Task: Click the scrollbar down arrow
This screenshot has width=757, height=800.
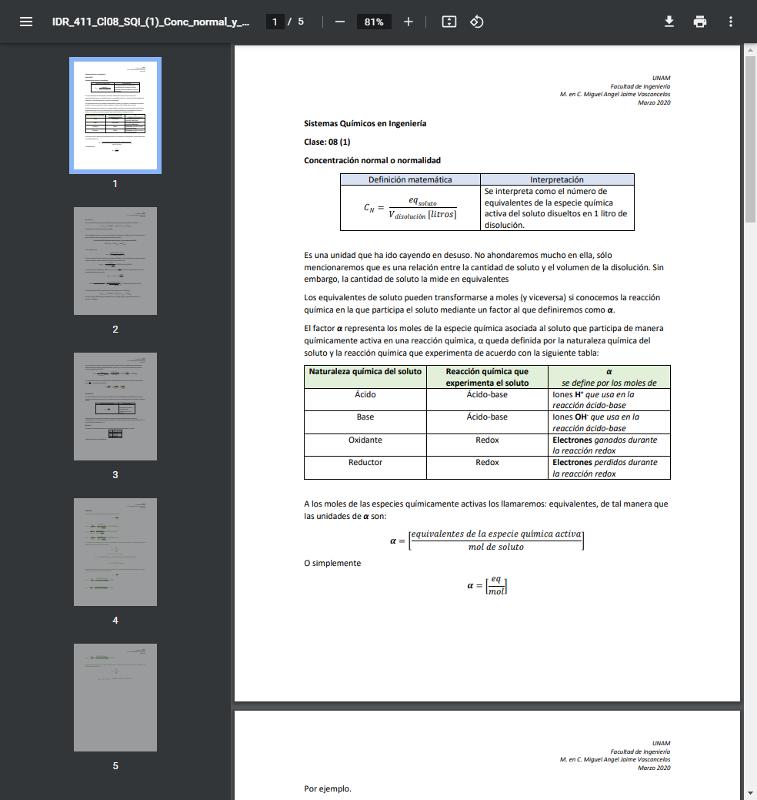Action: (x=750, y=795)
